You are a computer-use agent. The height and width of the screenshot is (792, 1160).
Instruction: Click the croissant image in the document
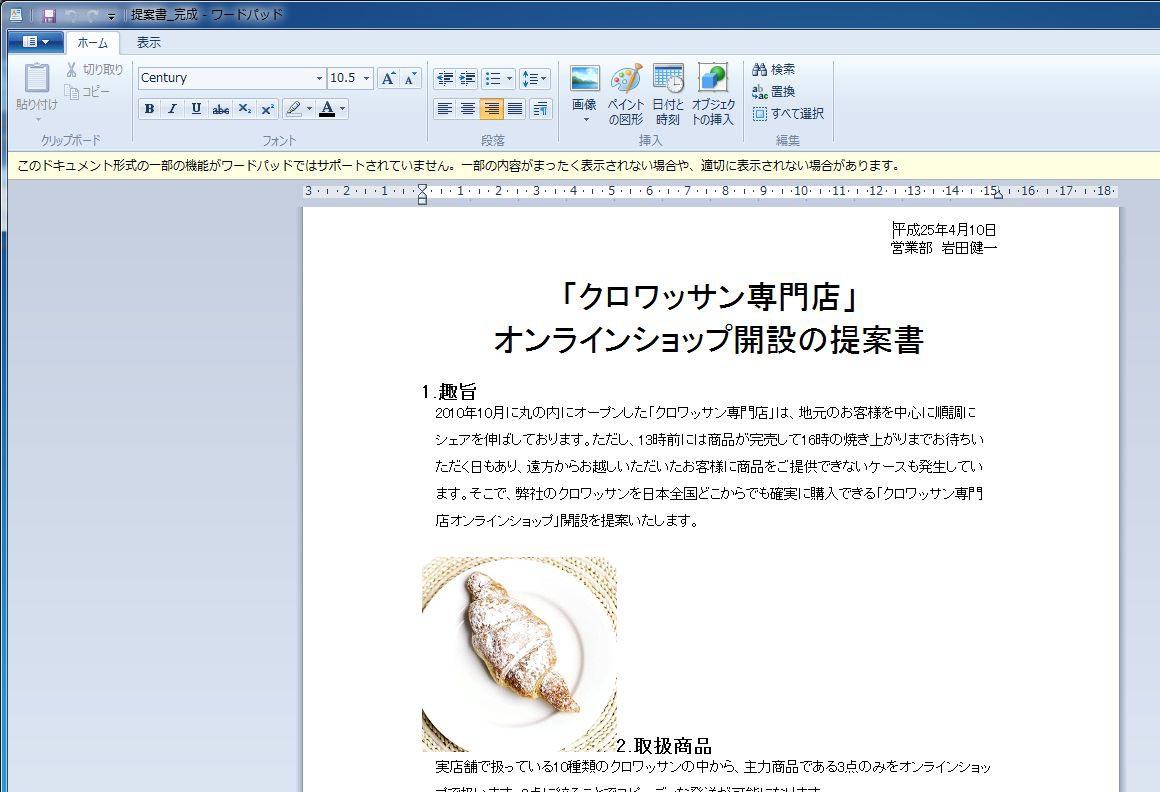[x=519, y=654]
